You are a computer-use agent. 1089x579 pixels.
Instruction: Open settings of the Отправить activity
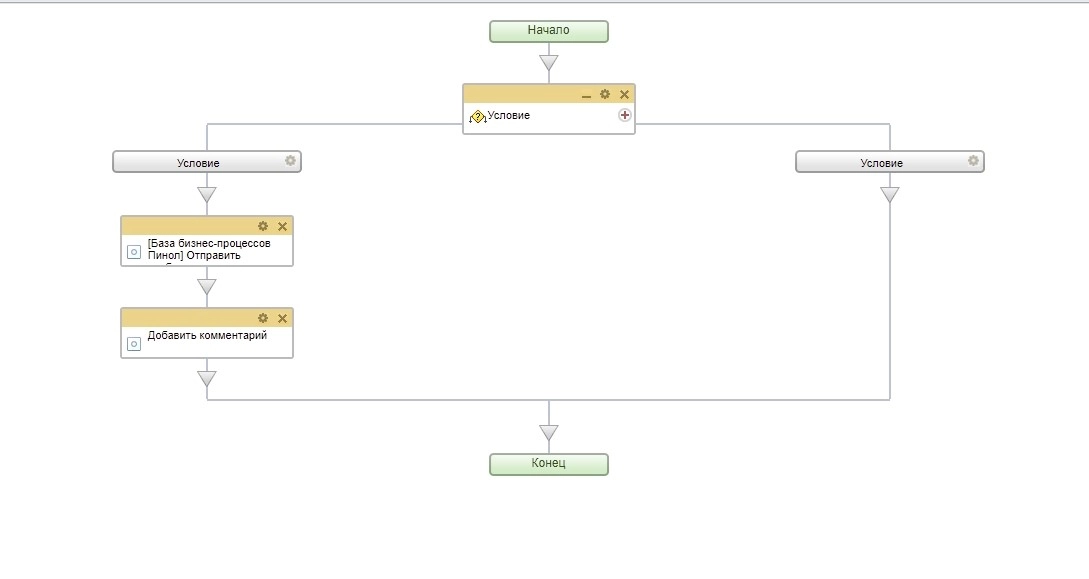coord(263,226)
